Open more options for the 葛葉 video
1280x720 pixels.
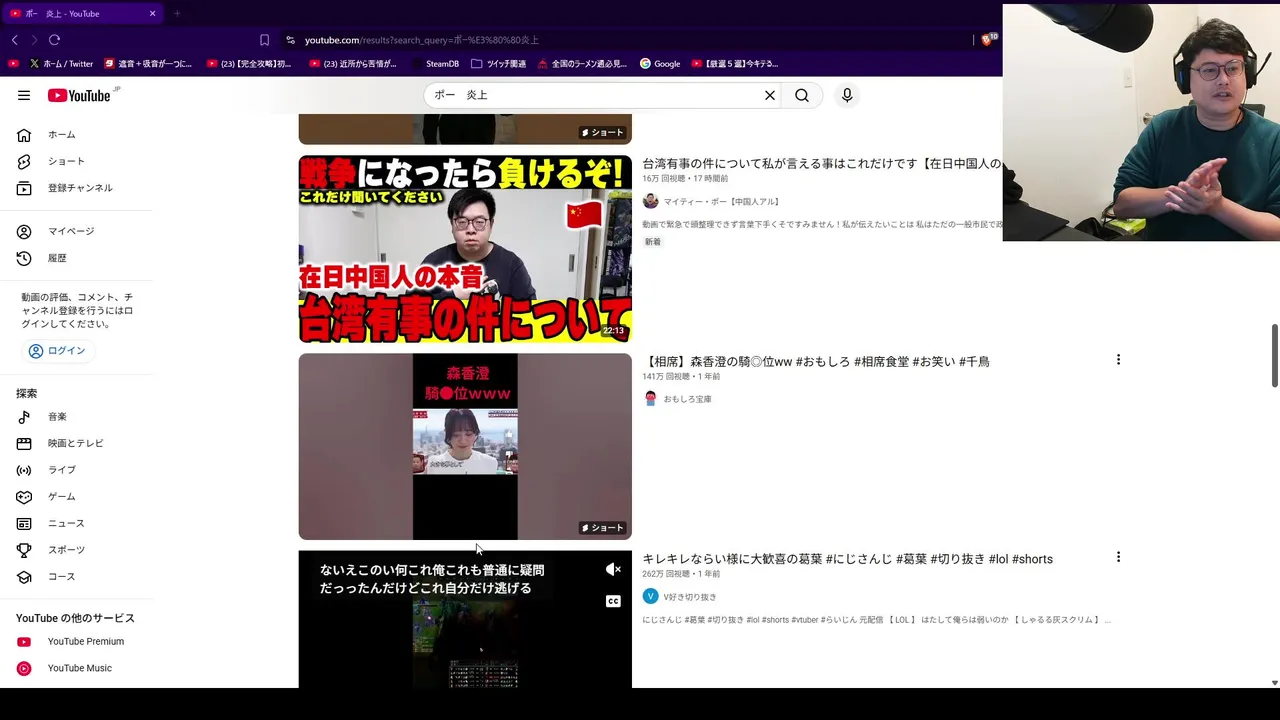[1118, 557]
